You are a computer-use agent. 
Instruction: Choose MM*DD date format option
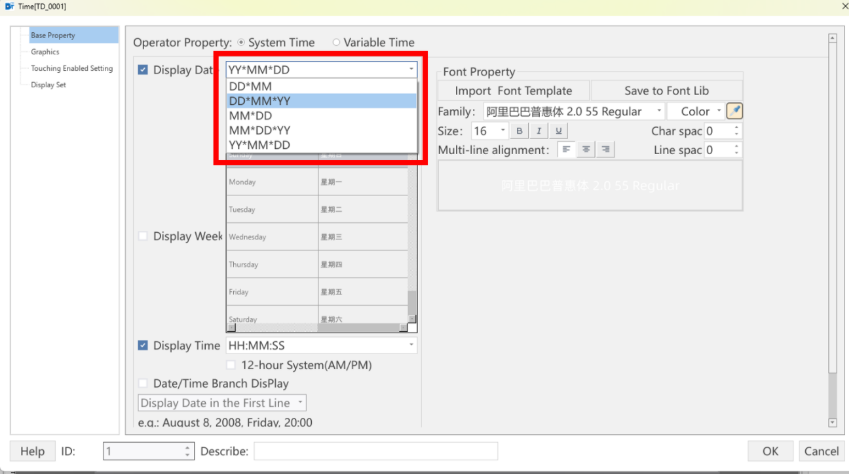[322, 115]
